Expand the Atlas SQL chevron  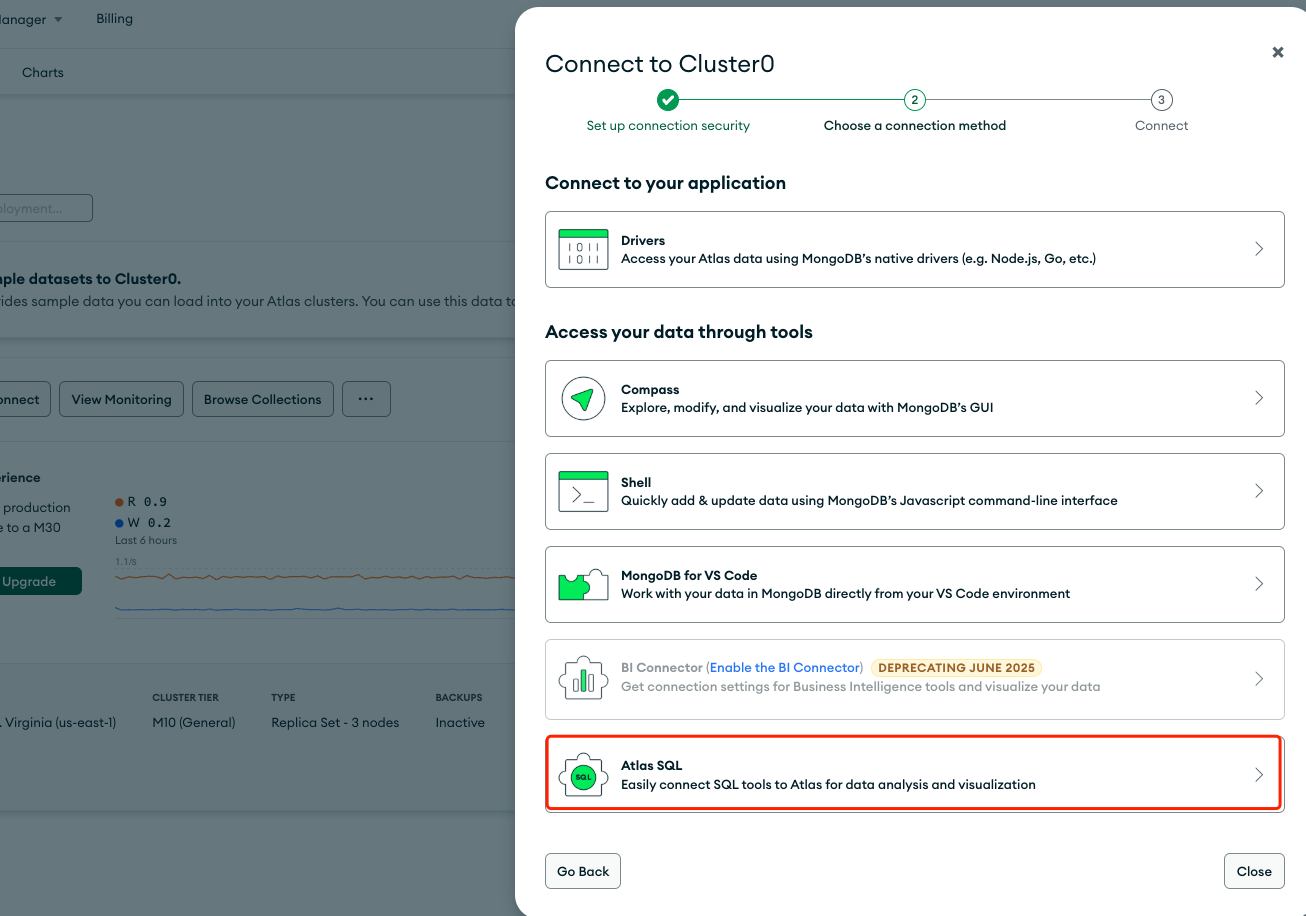pos(1259,775)
